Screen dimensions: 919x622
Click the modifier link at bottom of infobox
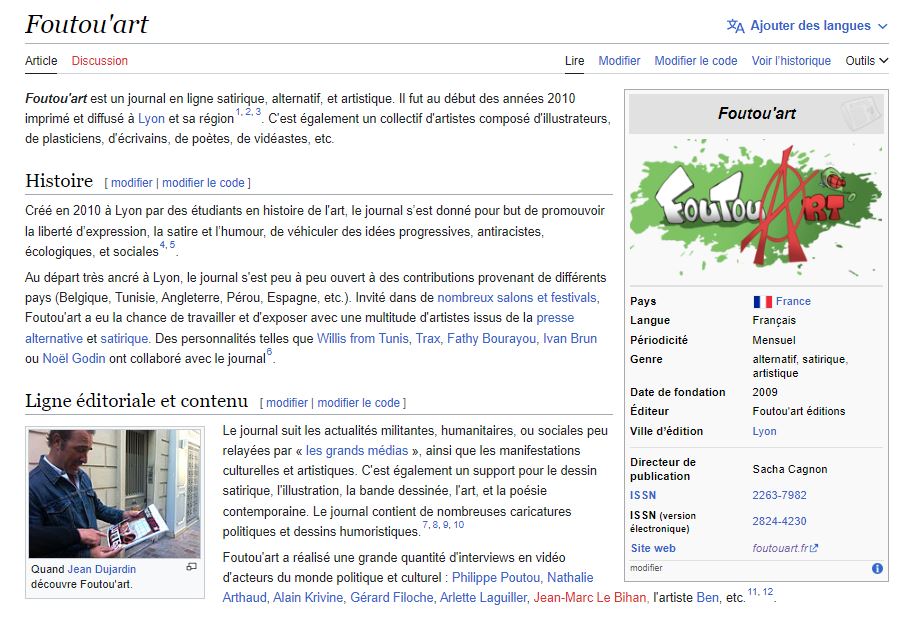pyautogui.click(x=646, y=568)
